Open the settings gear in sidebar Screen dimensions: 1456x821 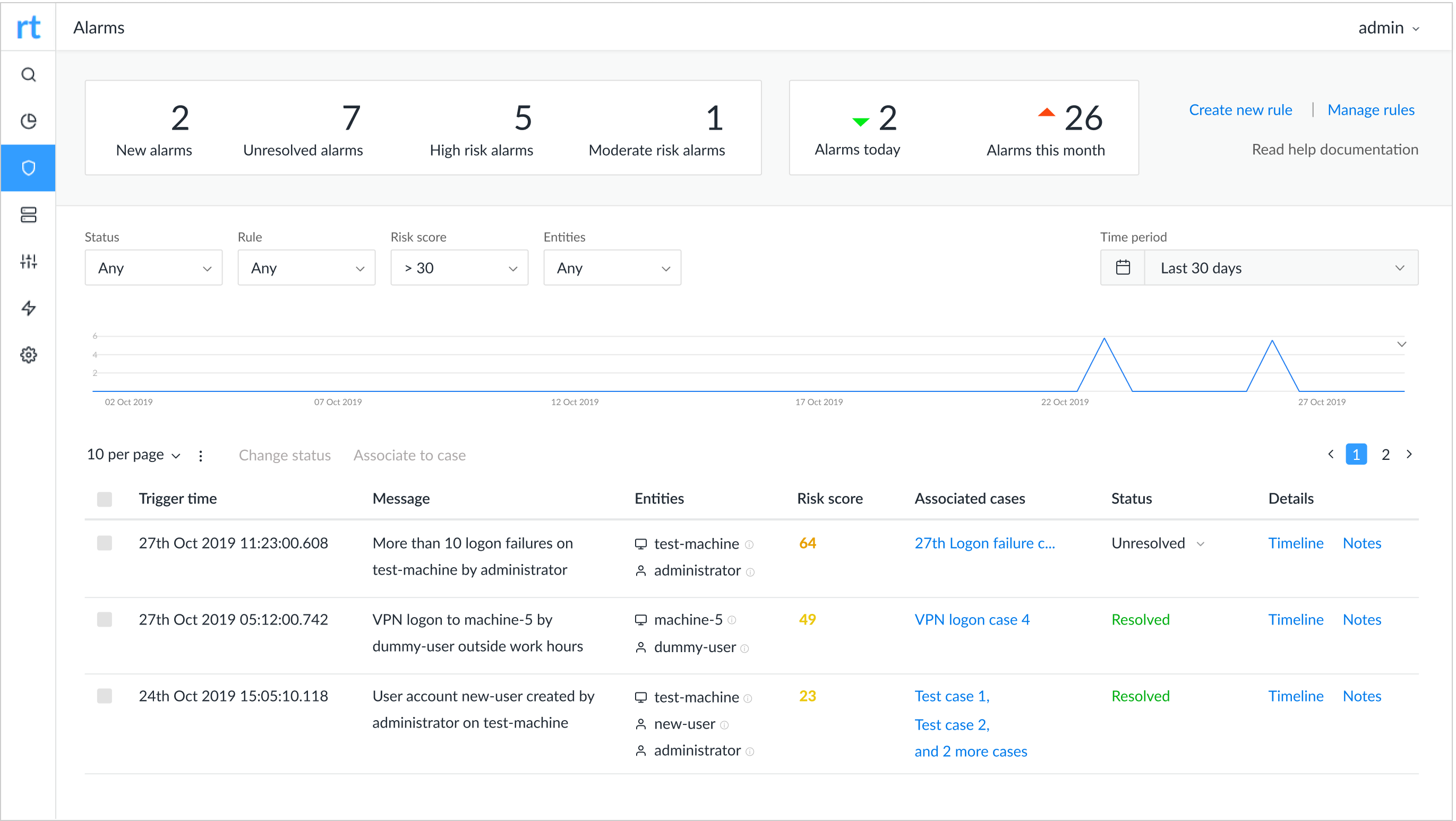[28, 355]
